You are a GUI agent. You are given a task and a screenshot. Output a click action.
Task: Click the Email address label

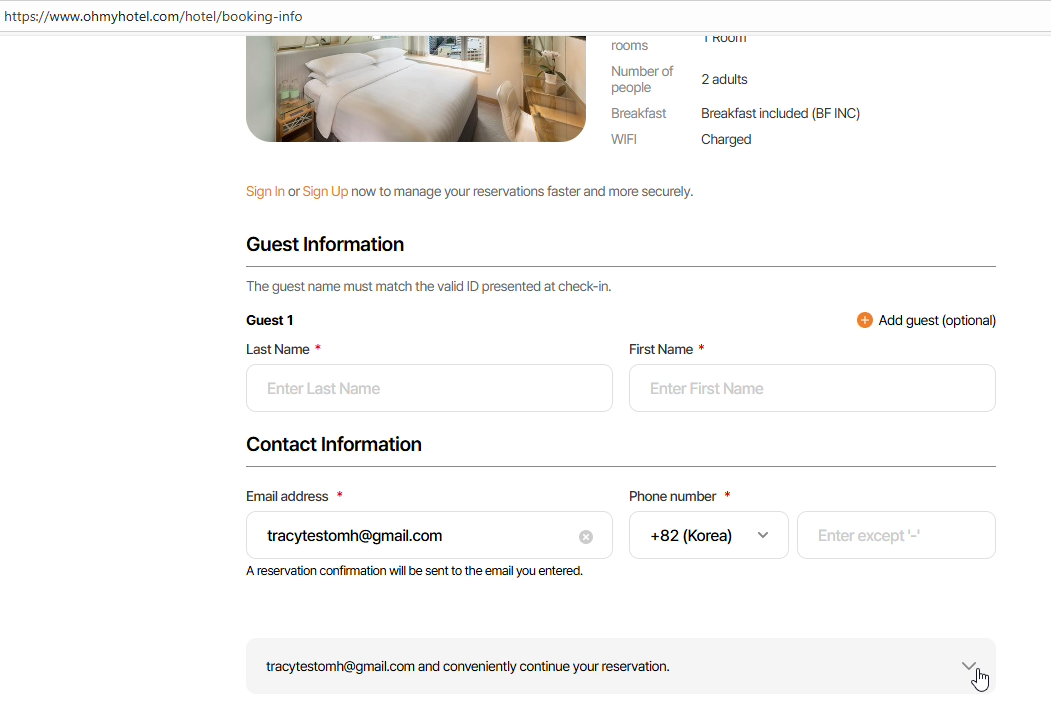pyautogui.click(x=287, y=496)
